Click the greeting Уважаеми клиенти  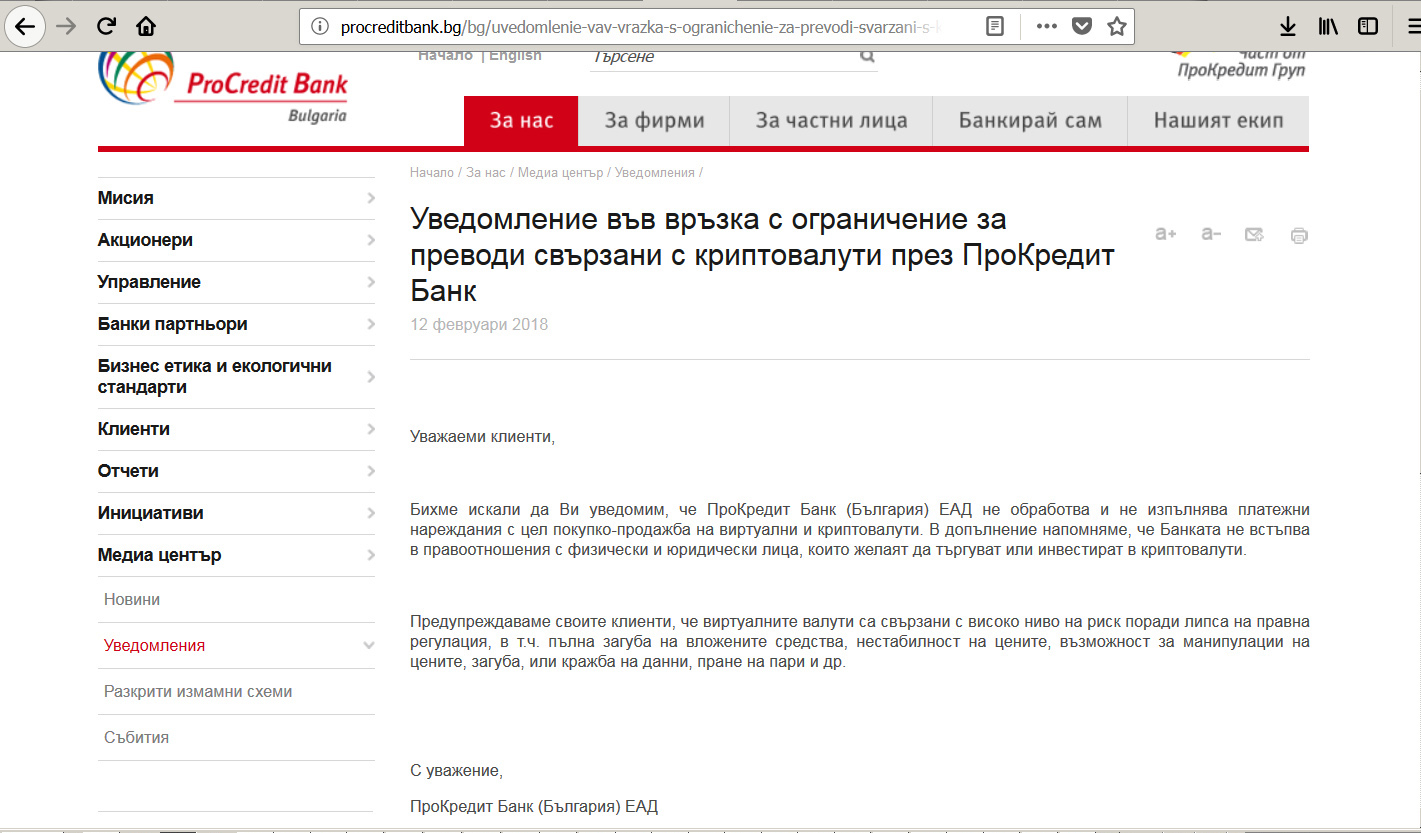(482, 436)
